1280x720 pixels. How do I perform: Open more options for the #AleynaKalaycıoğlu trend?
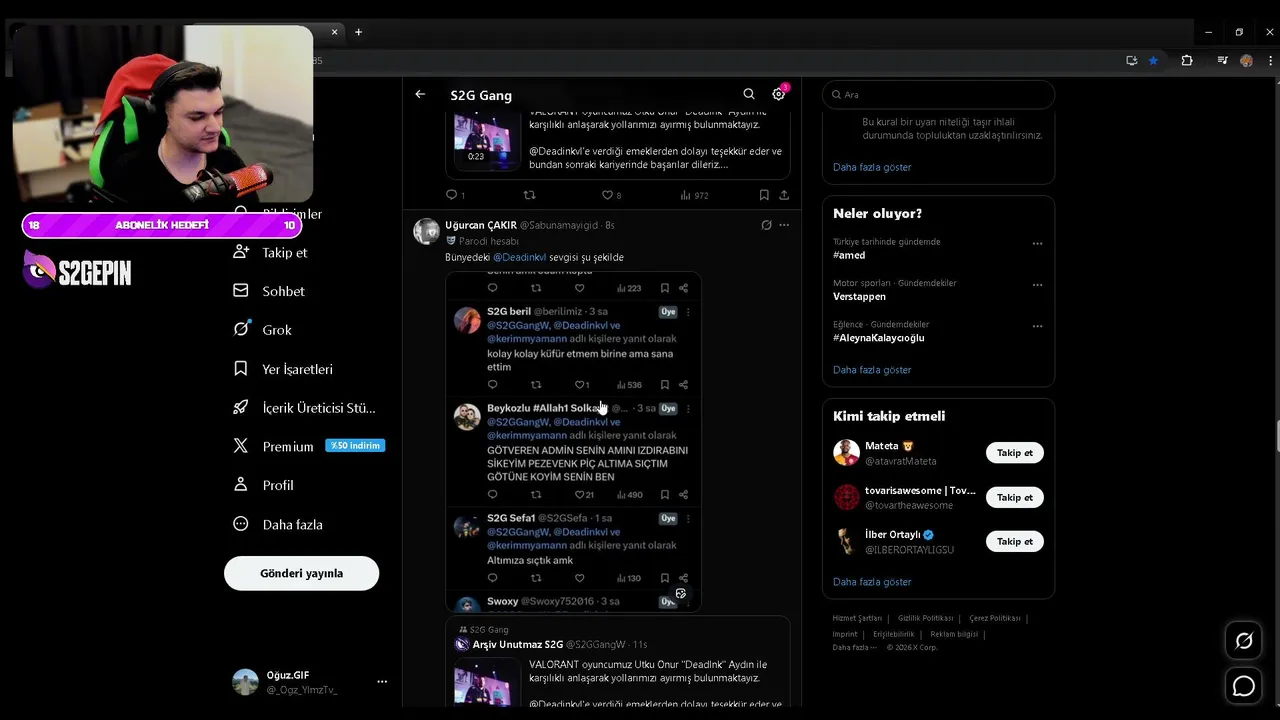[x=1037, y=326]
